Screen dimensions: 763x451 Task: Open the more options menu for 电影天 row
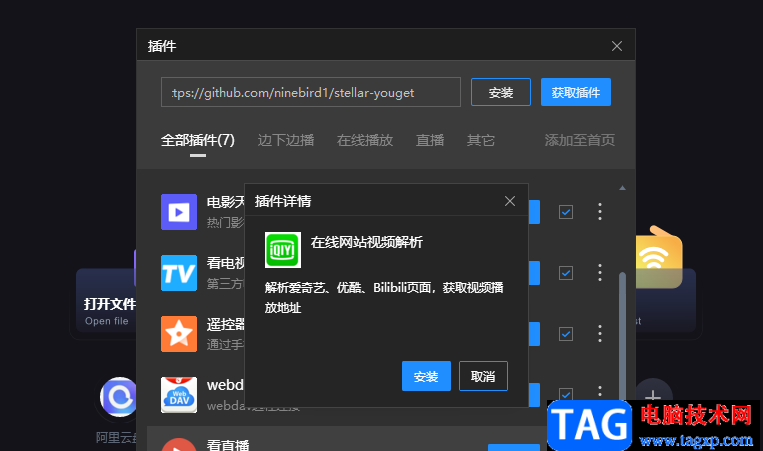pyautogui.click(x=600, y=212)
